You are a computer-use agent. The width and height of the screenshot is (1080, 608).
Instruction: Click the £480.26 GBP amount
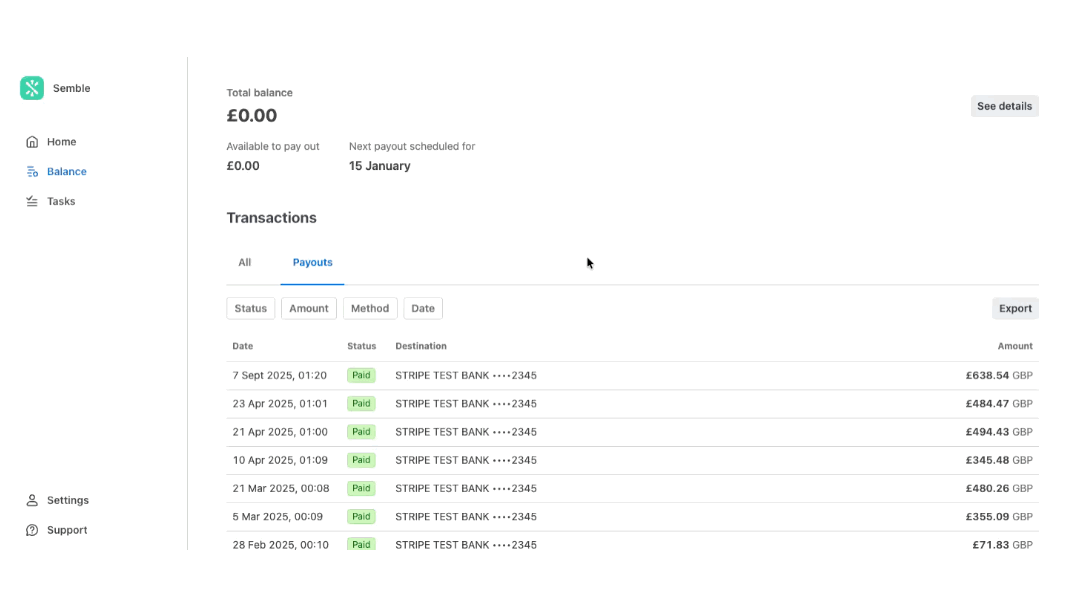coord(999,489)
